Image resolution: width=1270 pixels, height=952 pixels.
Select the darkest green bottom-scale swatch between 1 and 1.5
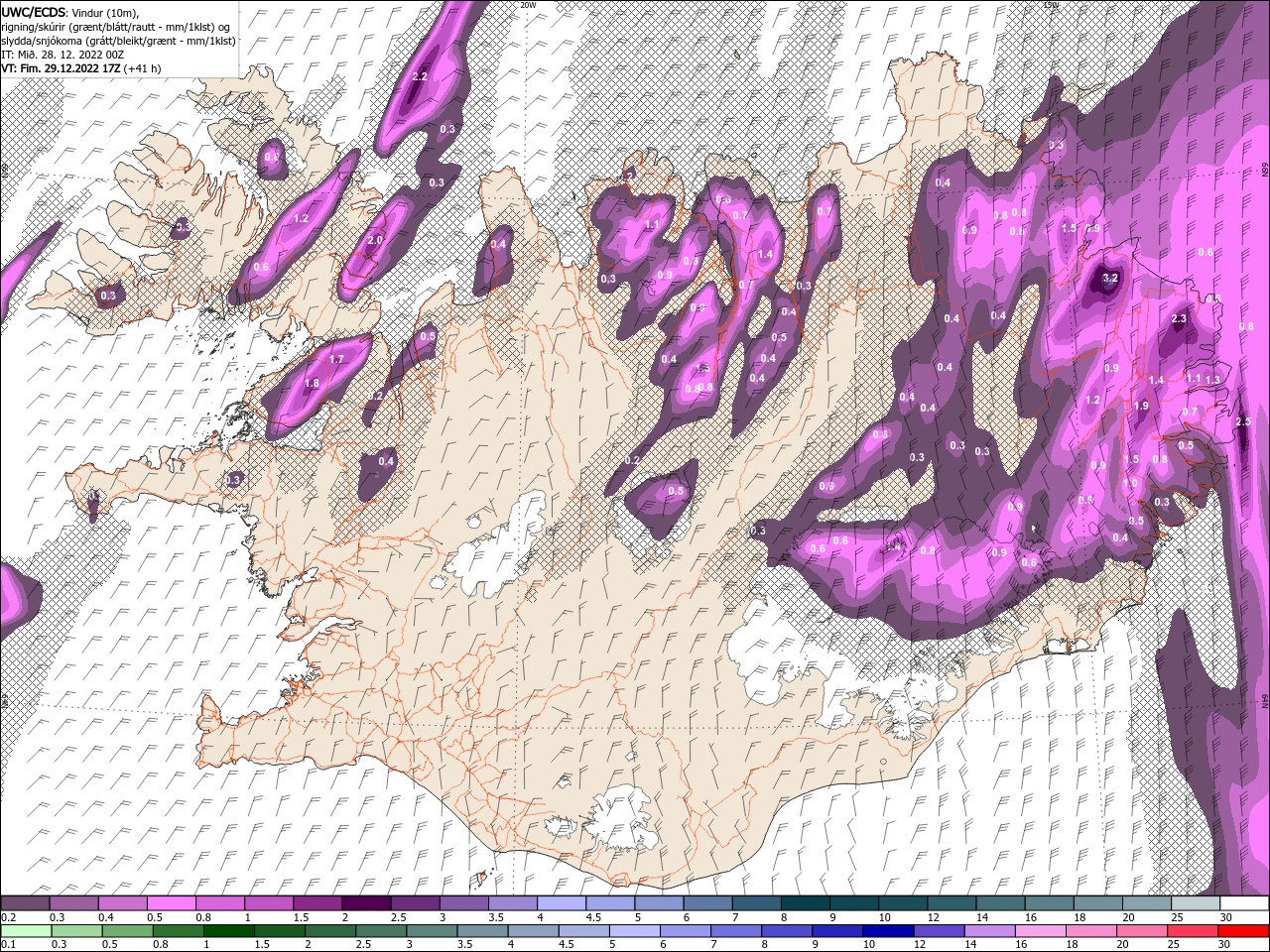pyautogui.click(x=228, y=931)
